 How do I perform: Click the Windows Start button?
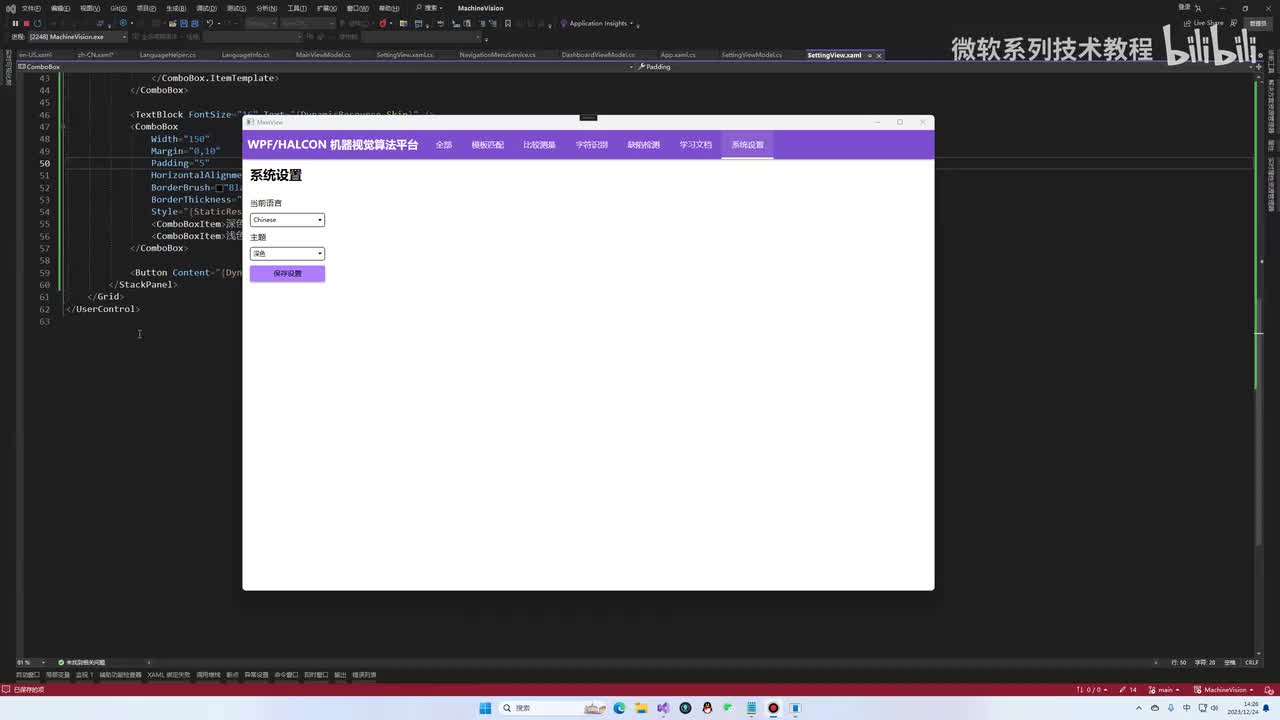click(485, 708)
